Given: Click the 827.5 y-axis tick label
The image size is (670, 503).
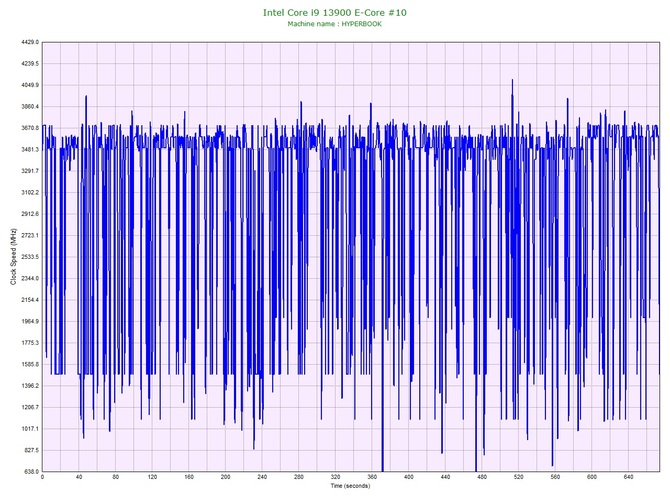Looking at the screenshot, I should point(32,450).
